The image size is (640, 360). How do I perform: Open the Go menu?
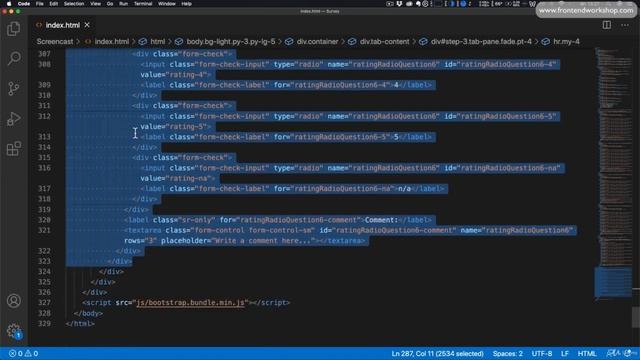click(x=110, y=4)
